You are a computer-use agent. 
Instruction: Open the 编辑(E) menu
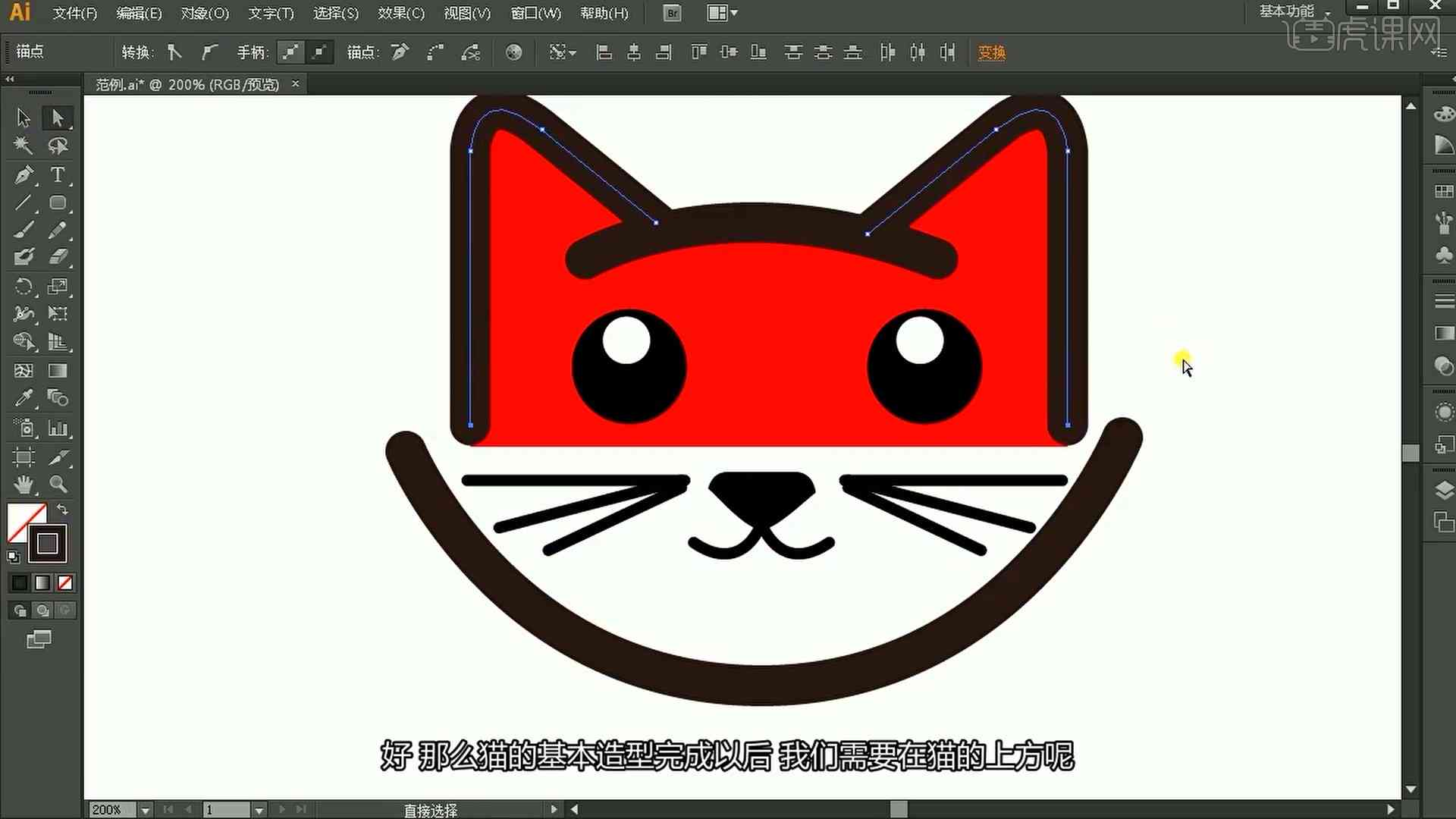click(x=140, y=13)
